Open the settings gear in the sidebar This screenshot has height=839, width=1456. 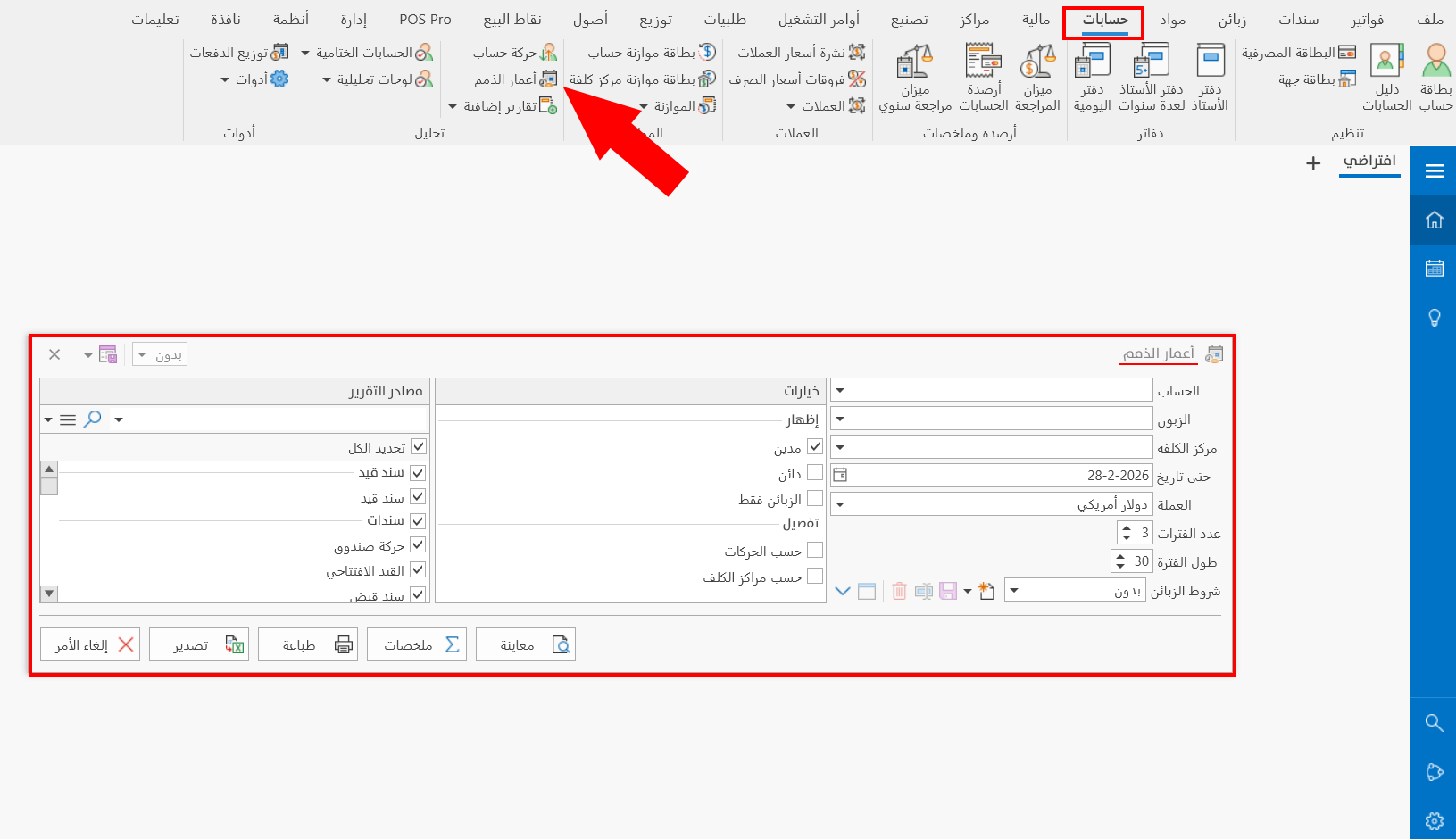point(1435,821)
